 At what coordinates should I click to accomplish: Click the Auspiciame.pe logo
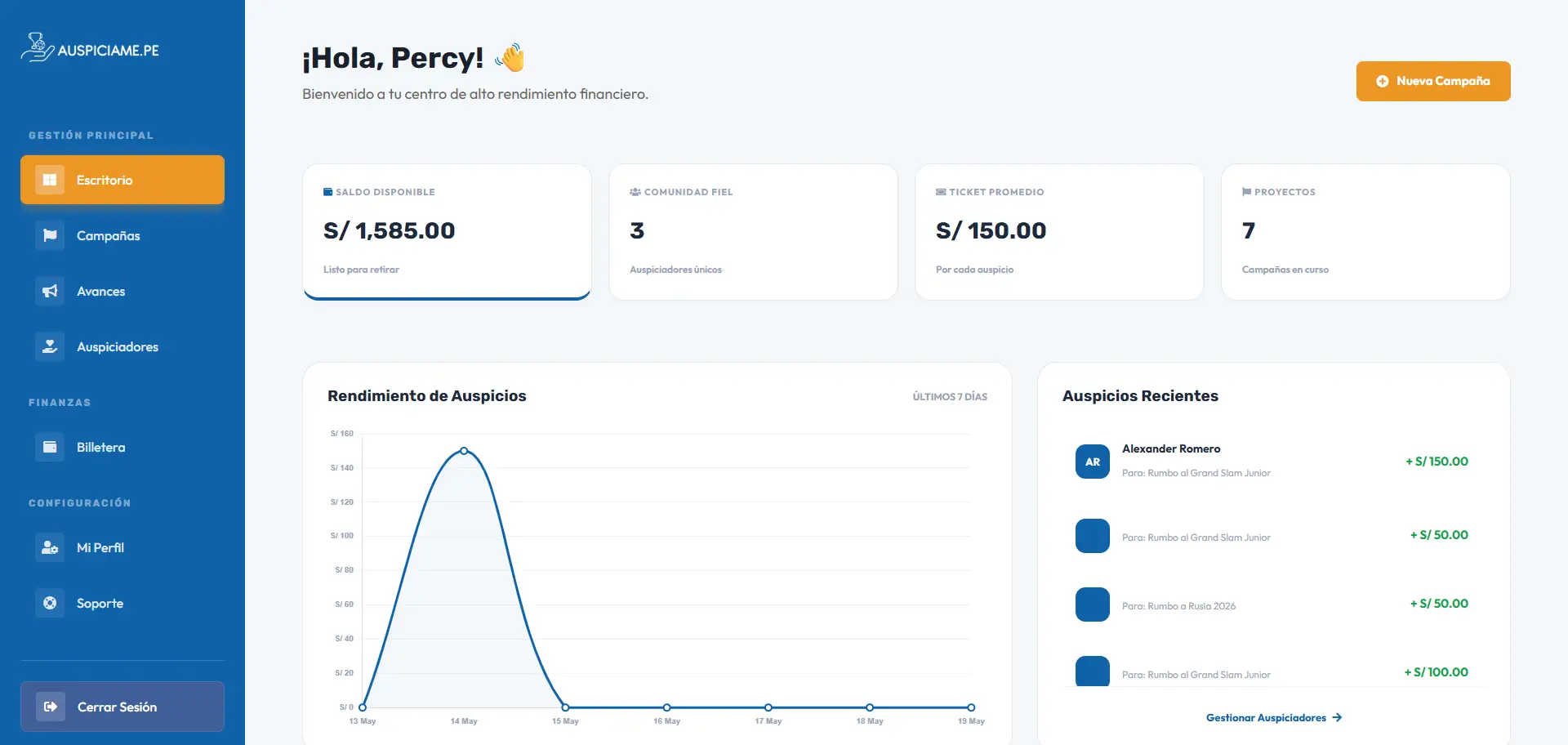(90, 47)
